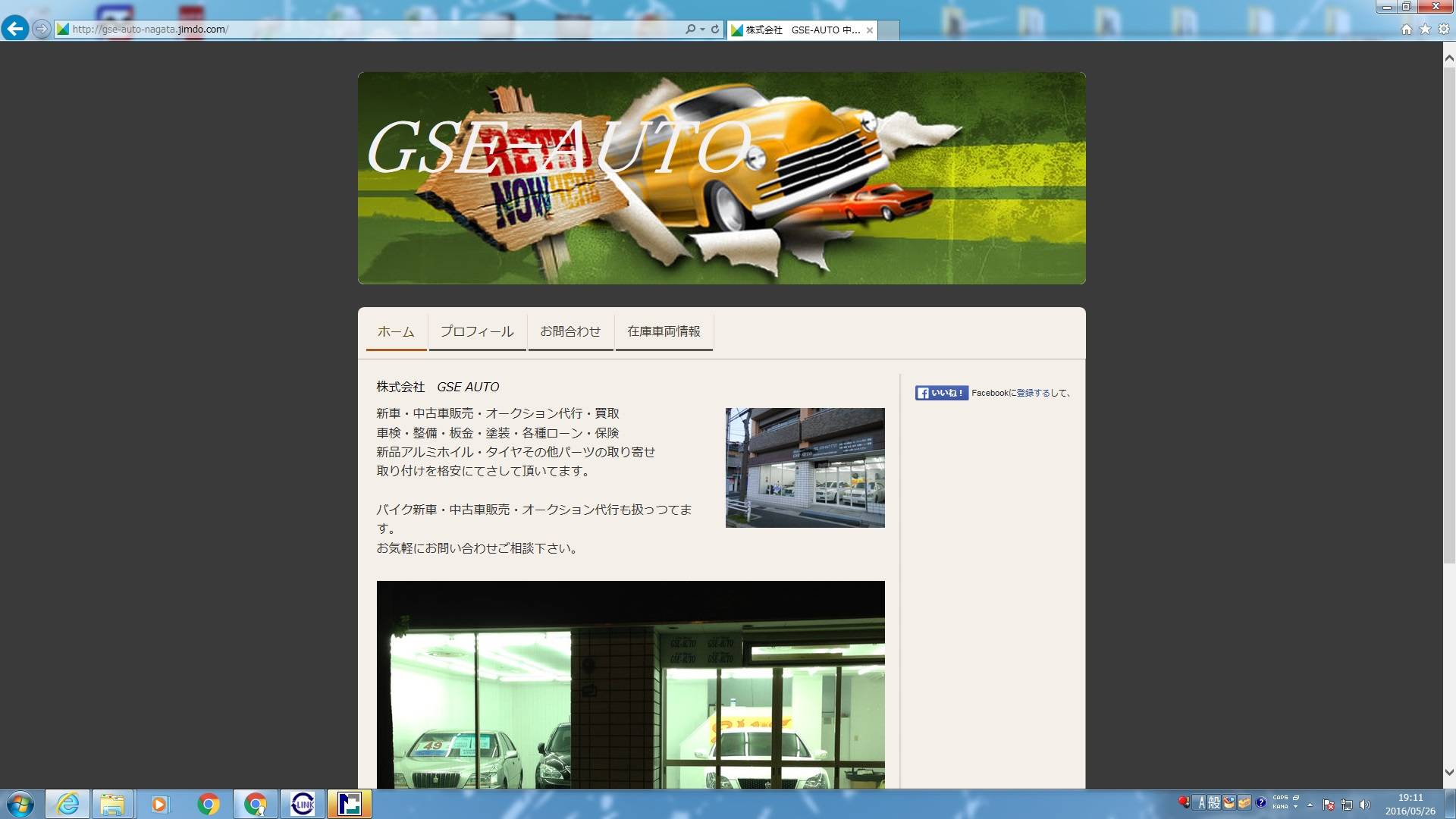Screen dimensions: 1456x819
Task: Click the large night showroom photo
Action: [x=630, y=685]
